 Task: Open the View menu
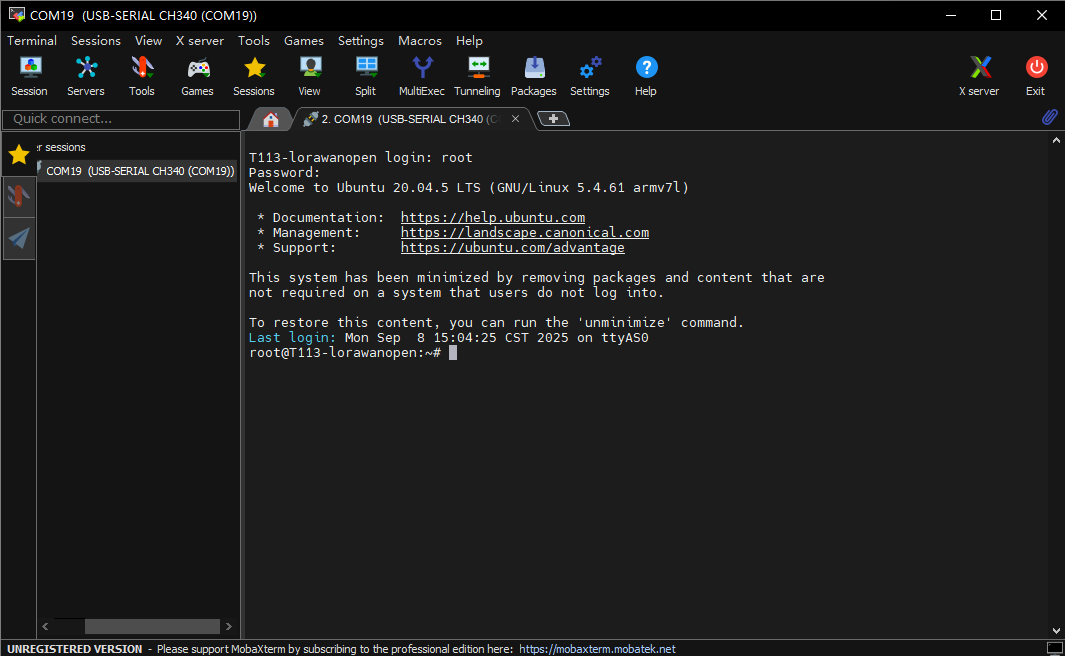point(148,41)
